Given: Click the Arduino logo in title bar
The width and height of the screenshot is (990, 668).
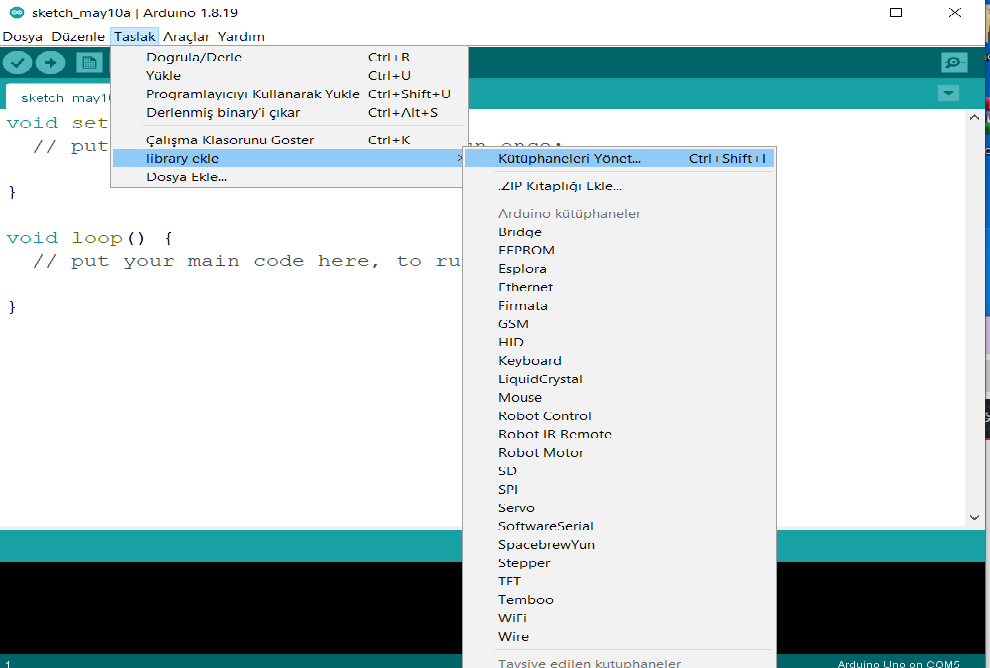Looking at the screenshot, I should (16, 13).
